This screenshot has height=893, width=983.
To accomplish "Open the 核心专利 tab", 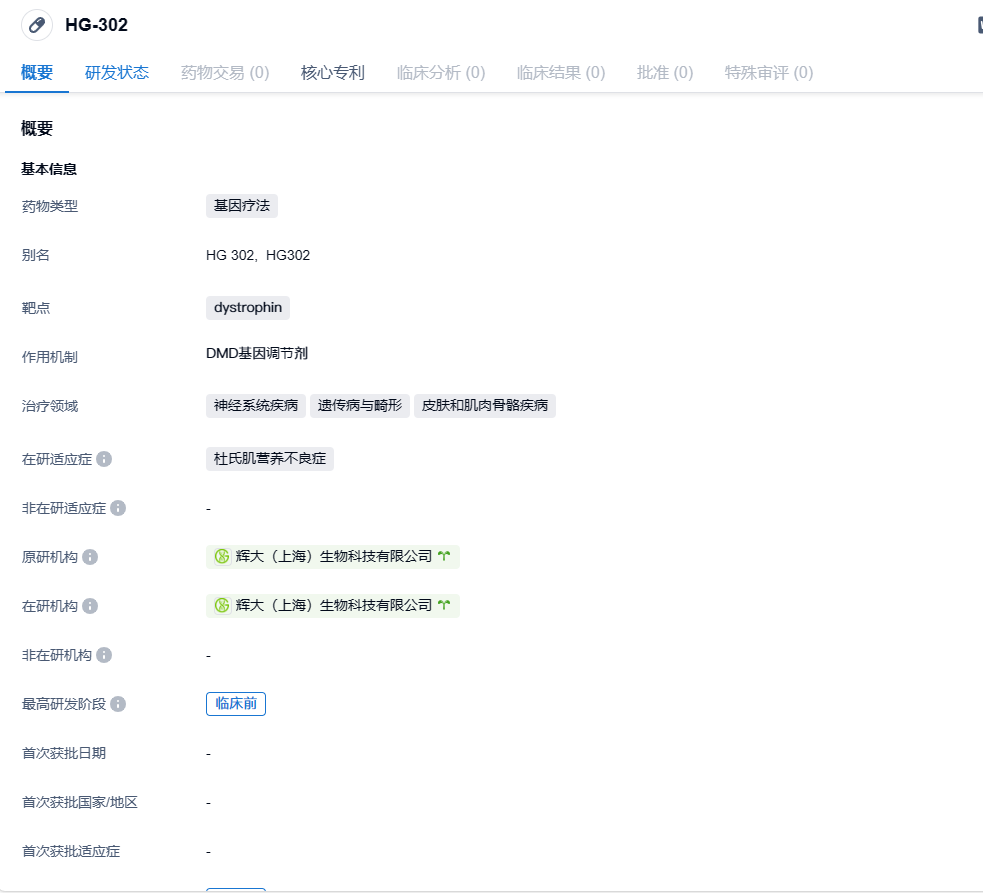I will pos(333,72).
